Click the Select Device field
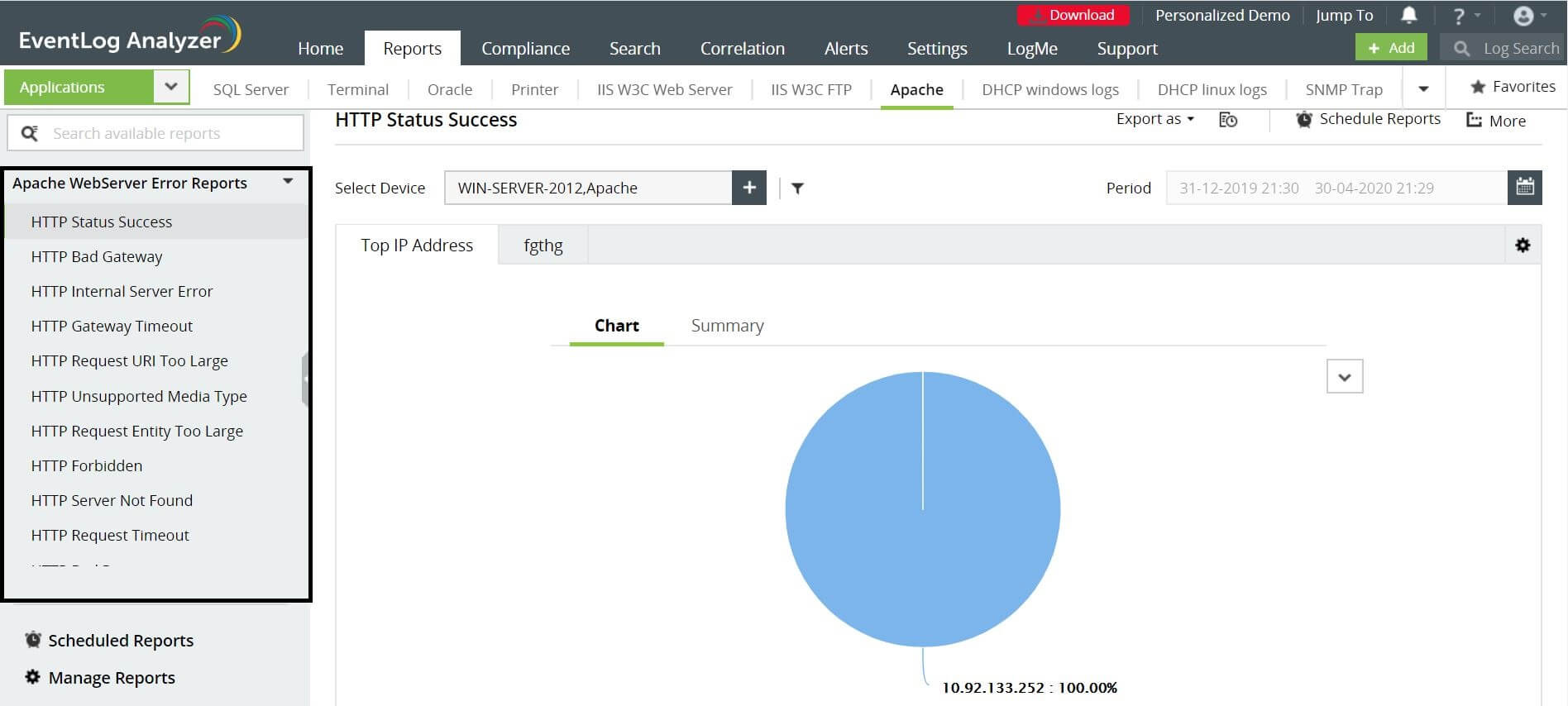 pos(588,188)
